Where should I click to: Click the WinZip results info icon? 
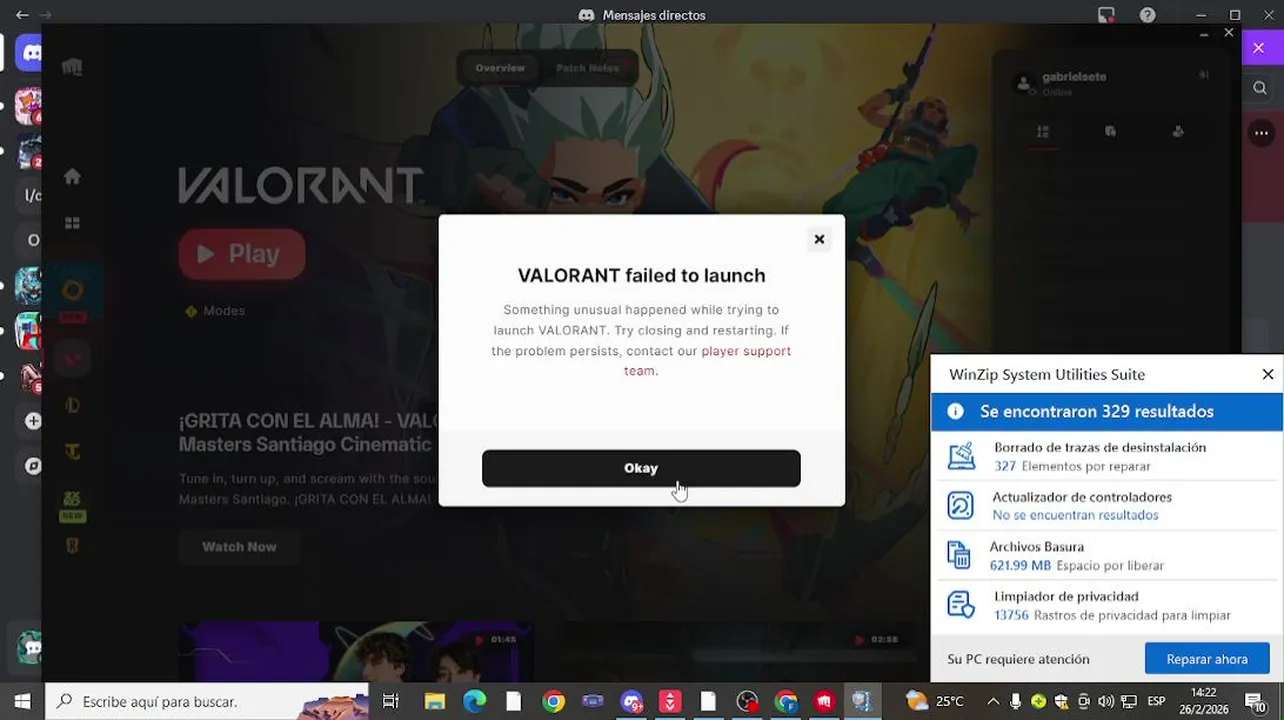point(955,411)
